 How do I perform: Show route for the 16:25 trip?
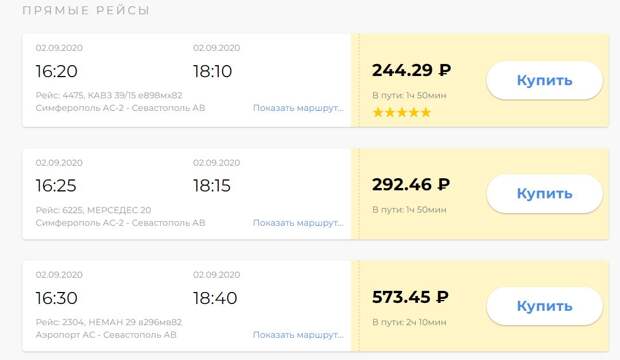tap(298, 223)
